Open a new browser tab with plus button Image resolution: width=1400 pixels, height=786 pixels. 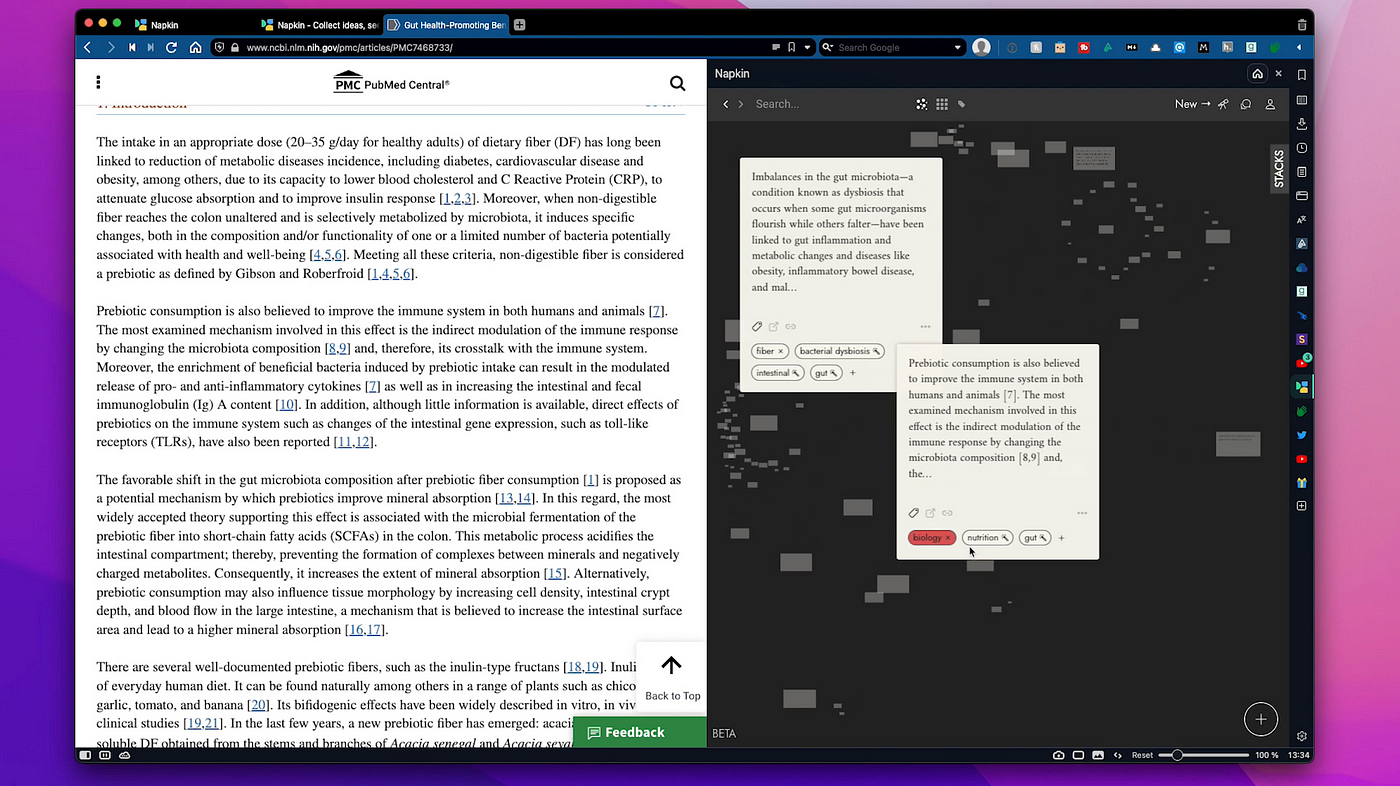519,24
